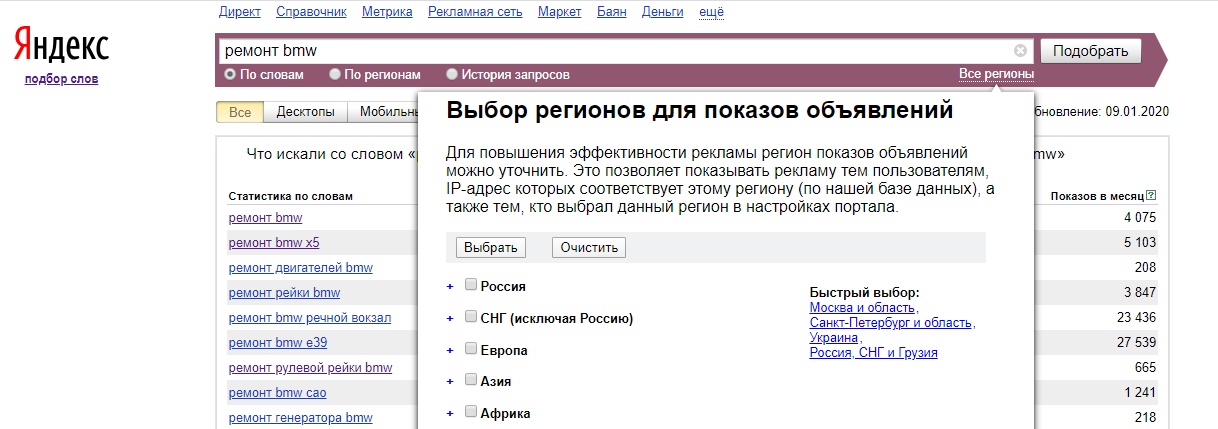Check the Россия region checkbox

(x=471, y=285)
